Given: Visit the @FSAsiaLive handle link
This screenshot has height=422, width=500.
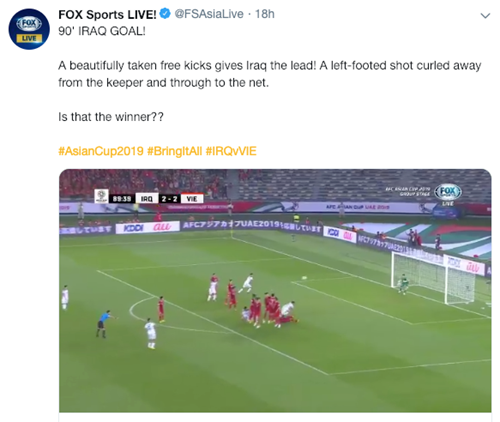Looking at the screenshot, I should click(209, 14).
